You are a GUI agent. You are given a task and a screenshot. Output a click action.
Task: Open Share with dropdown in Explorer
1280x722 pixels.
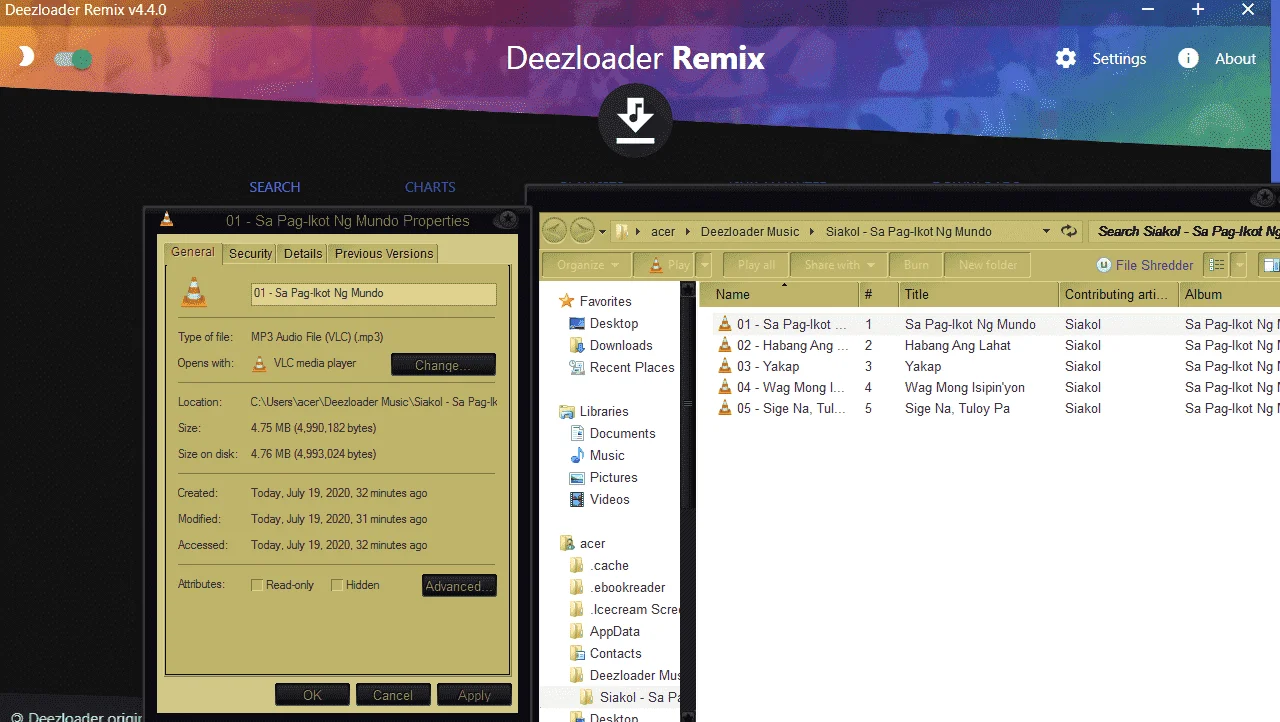tap(838, 265)
